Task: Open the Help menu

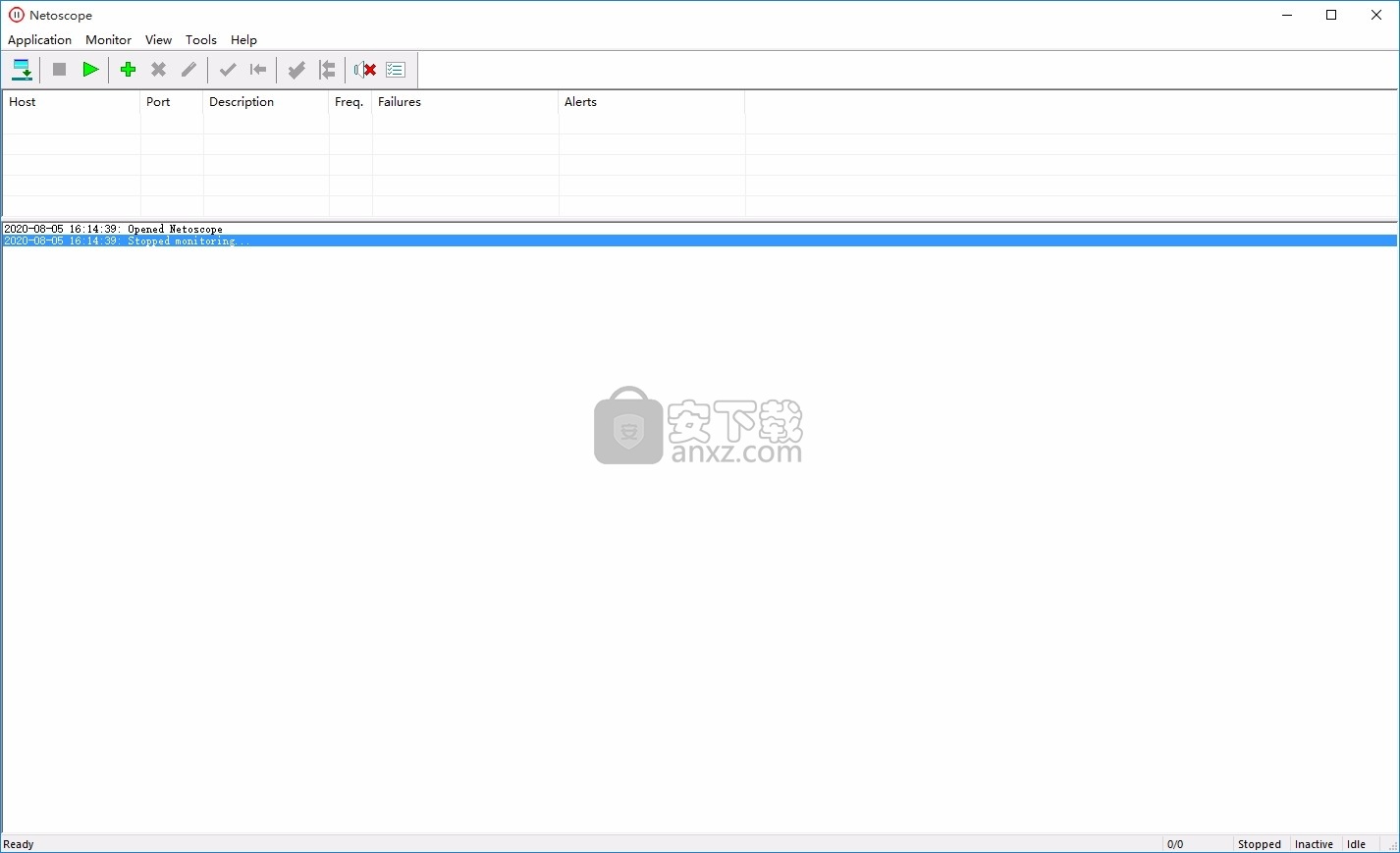Action: point(243,40)
